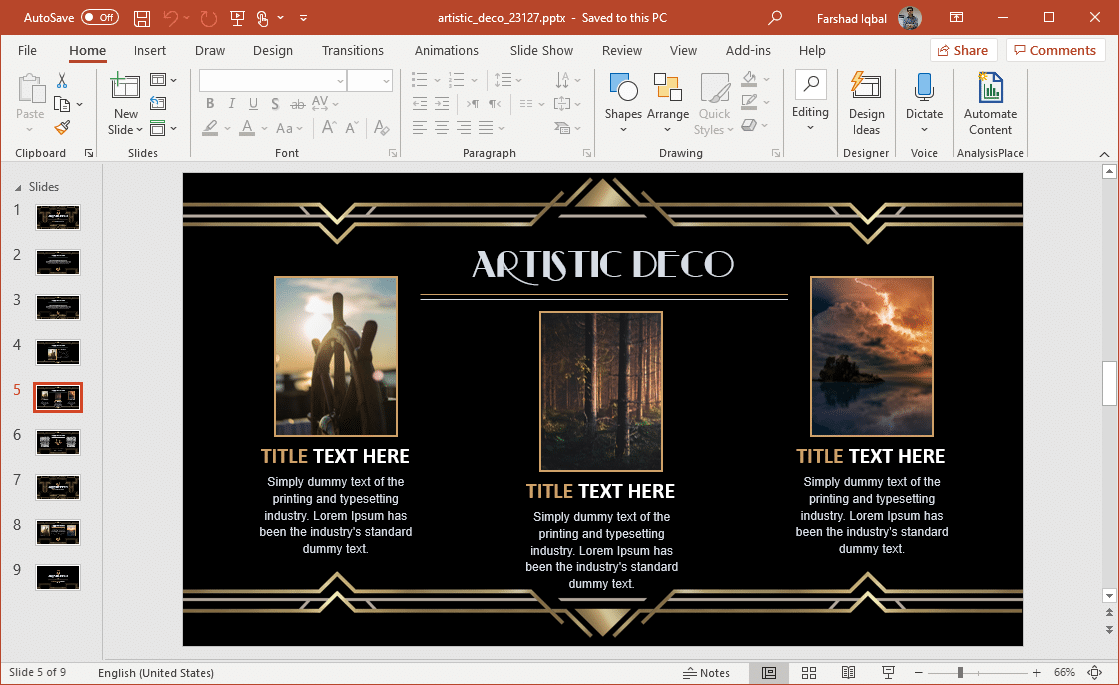This screenshot has height=685, width=1119.
Task: Click the Save icon in the title bar
Action: [x=142, y=18]
